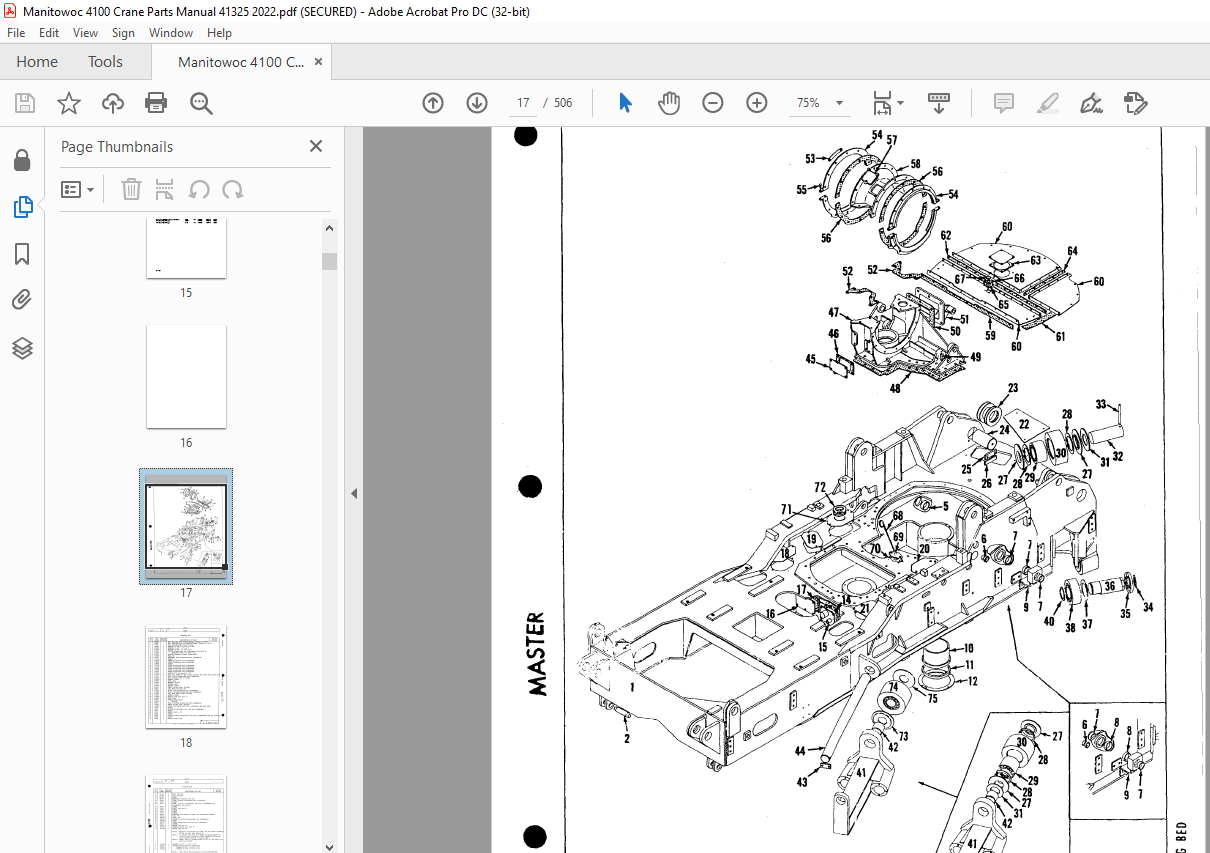Click the thumbnail panel scrollbar thumb
The height and width of the screenshot is (853, 1210).
pyautogui.click(x=329, y=261)
